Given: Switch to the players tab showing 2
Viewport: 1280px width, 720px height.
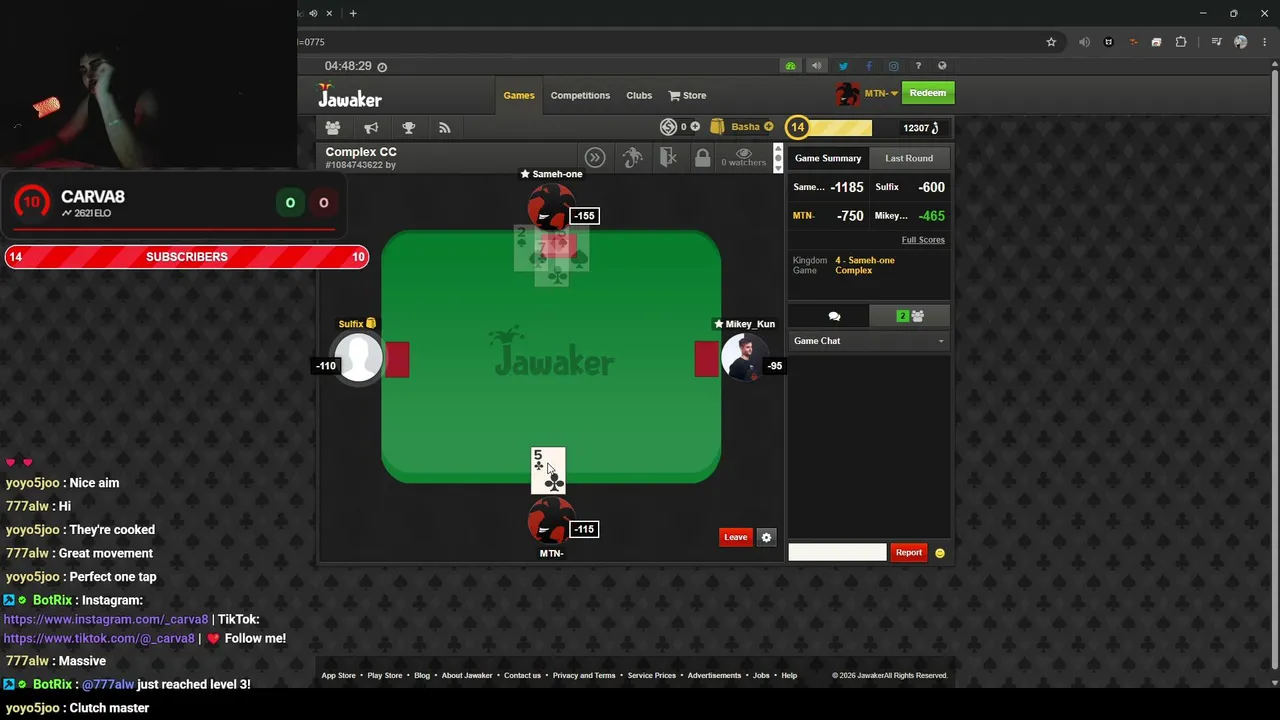Looking at the screenshot, I should pos(910,316).
